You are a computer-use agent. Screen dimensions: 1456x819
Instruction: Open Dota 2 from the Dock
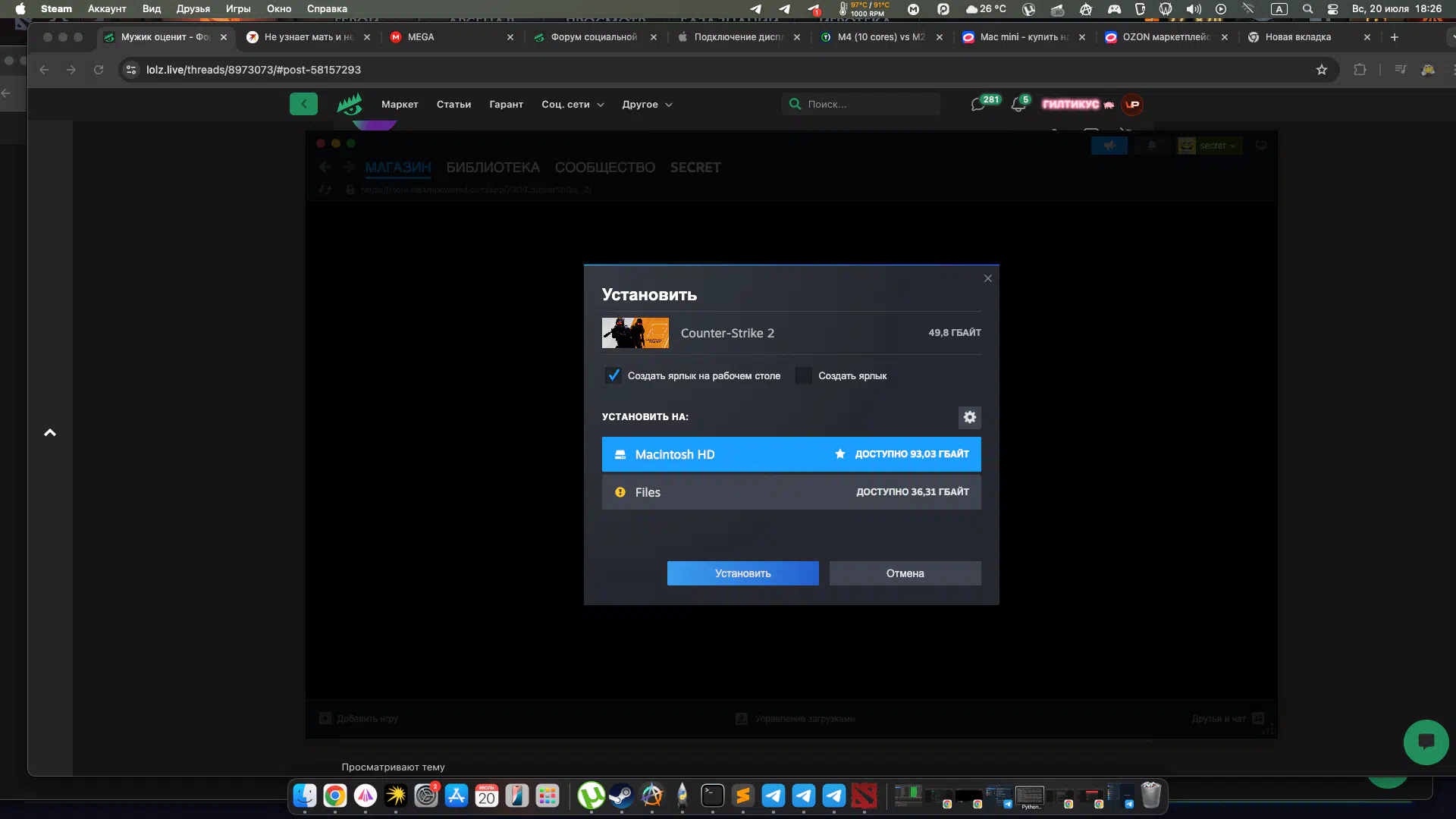864,795
